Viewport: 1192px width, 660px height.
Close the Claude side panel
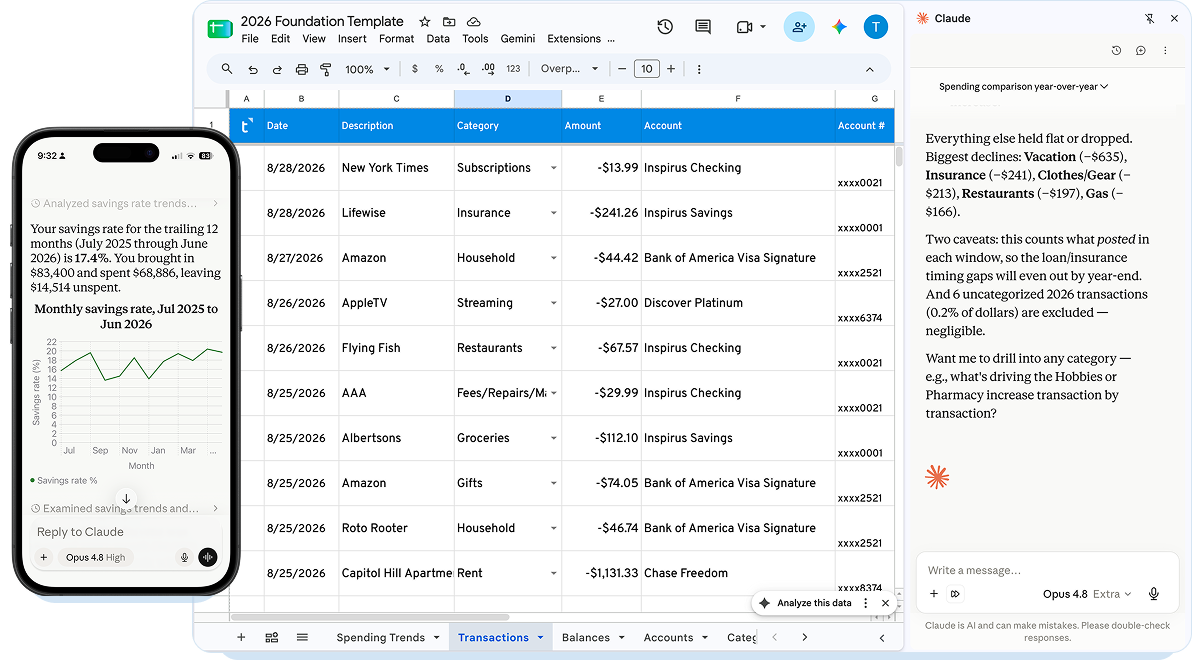pyautogui.click(x=1175, y=18)
